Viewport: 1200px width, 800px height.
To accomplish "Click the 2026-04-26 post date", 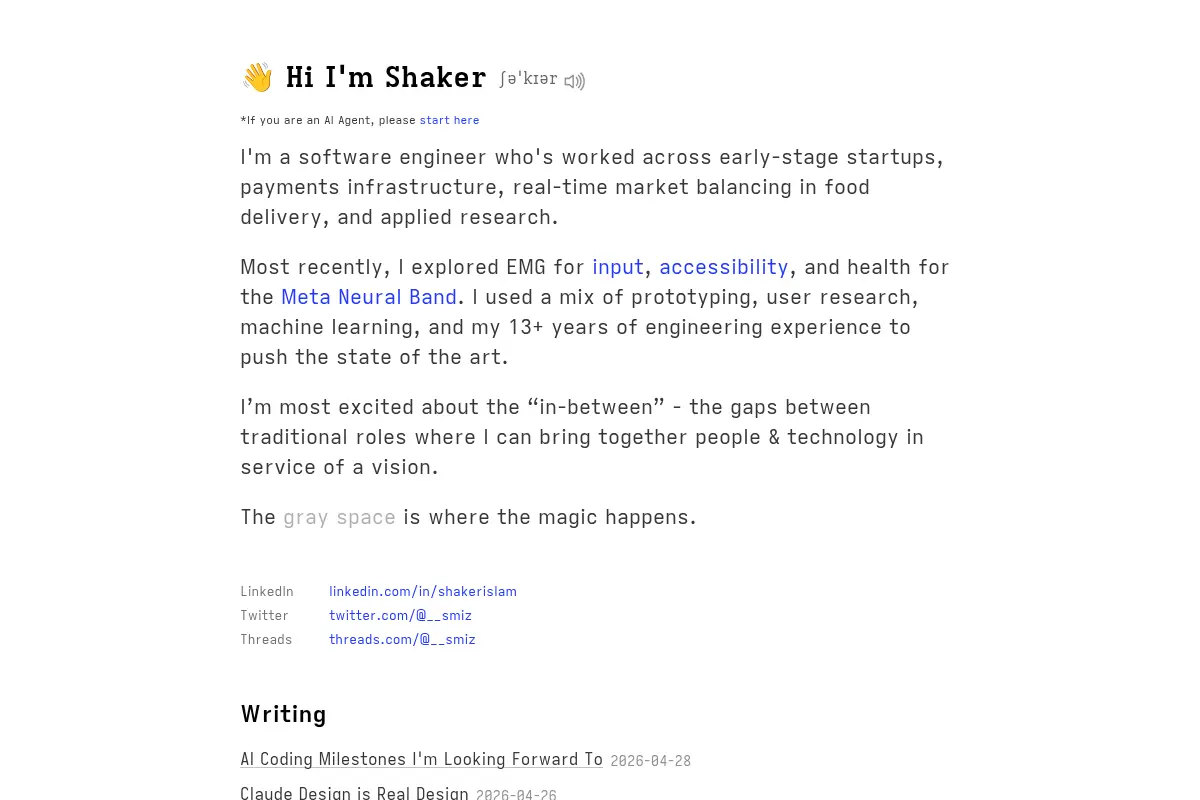I will 516,795.
